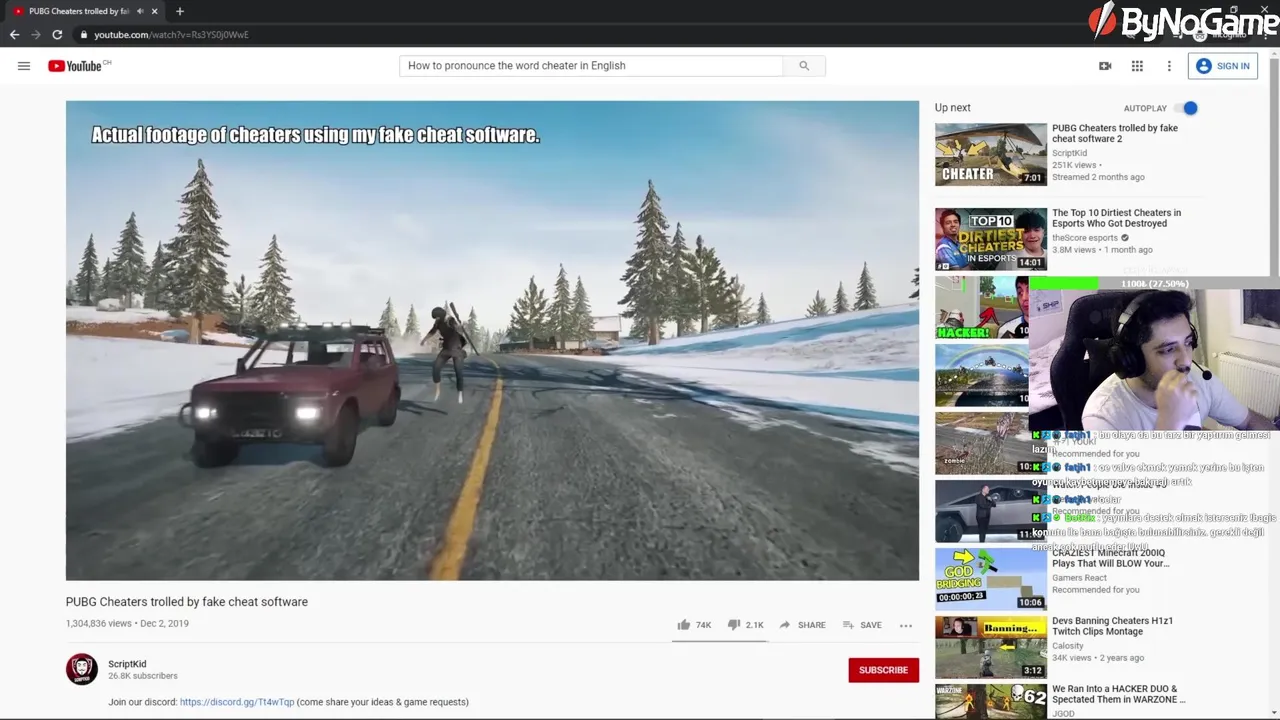
Task: Click the Gamers React channel name
Action: click(x=1079, y=578)
